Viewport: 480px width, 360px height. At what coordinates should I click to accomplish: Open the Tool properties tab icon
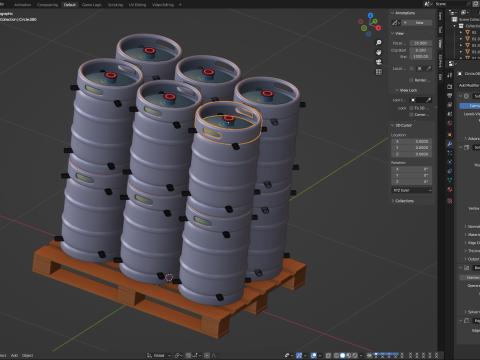click(x=450, y=75)
